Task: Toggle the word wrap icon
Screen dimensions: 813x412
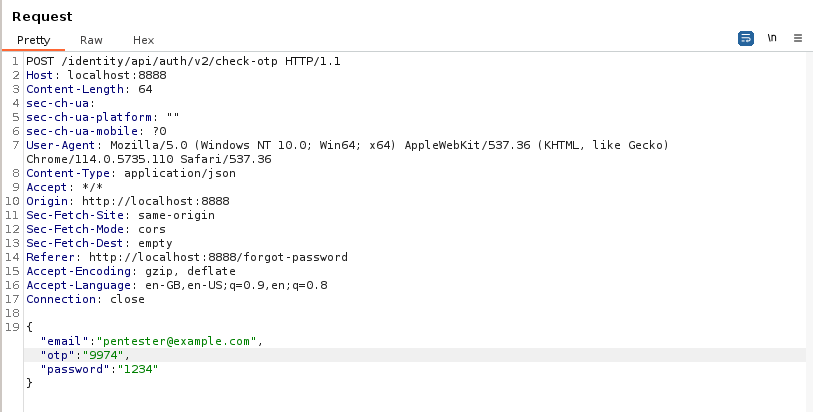Action: point(746,38)
